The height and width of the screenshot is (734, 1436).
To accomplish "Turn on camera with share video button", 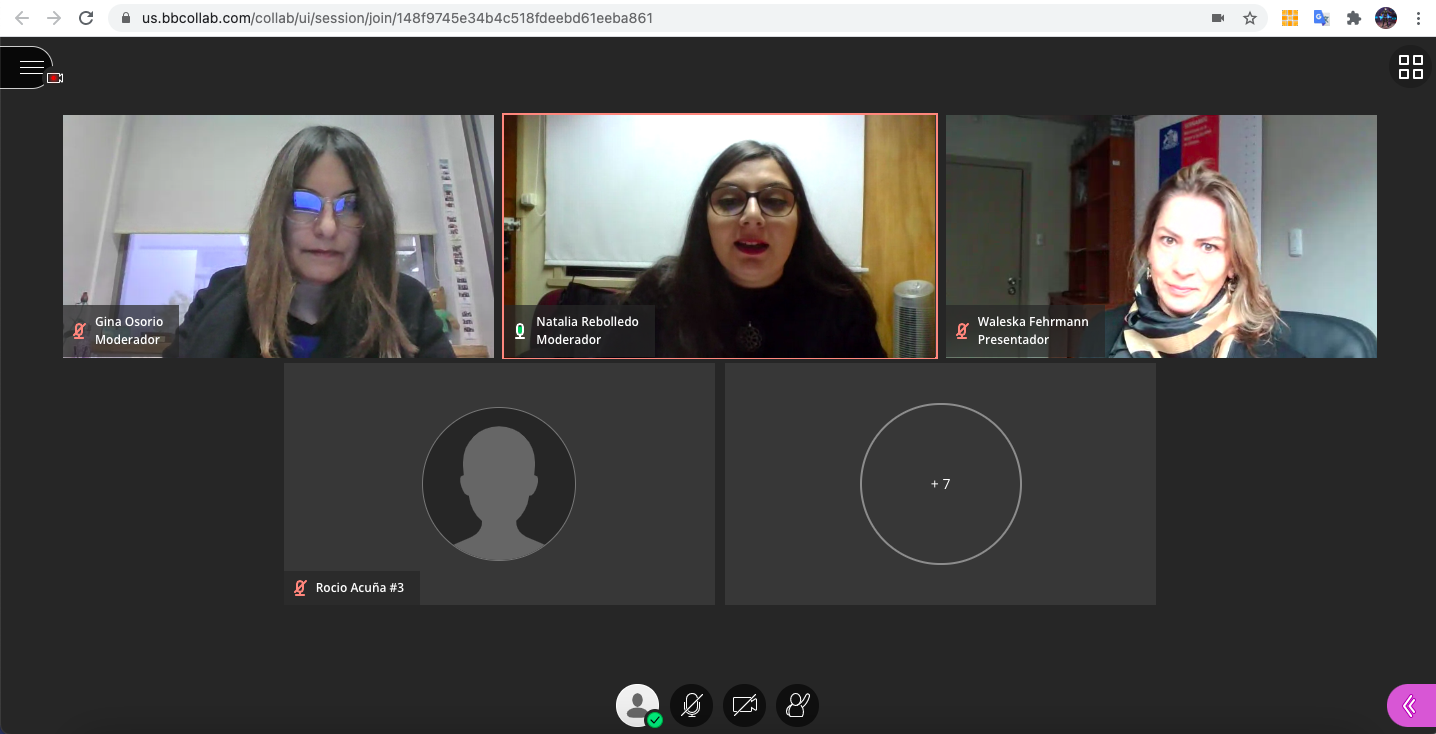I will tap(744, 705).
